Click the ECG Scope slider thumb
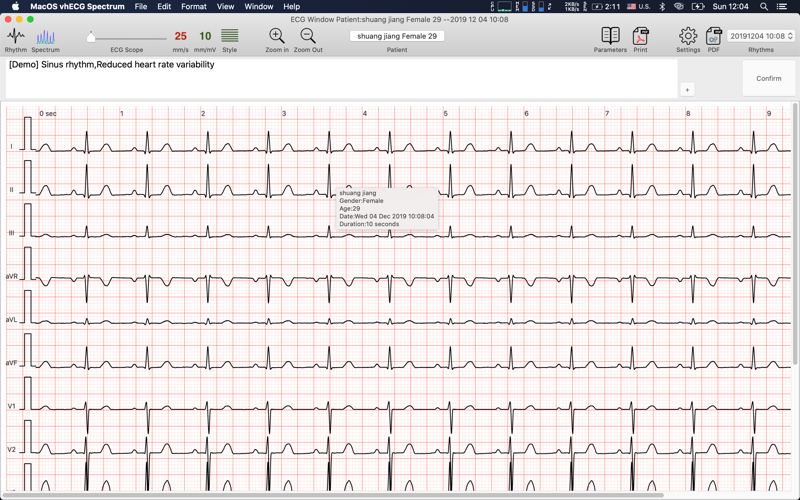 tap(91, 37)
